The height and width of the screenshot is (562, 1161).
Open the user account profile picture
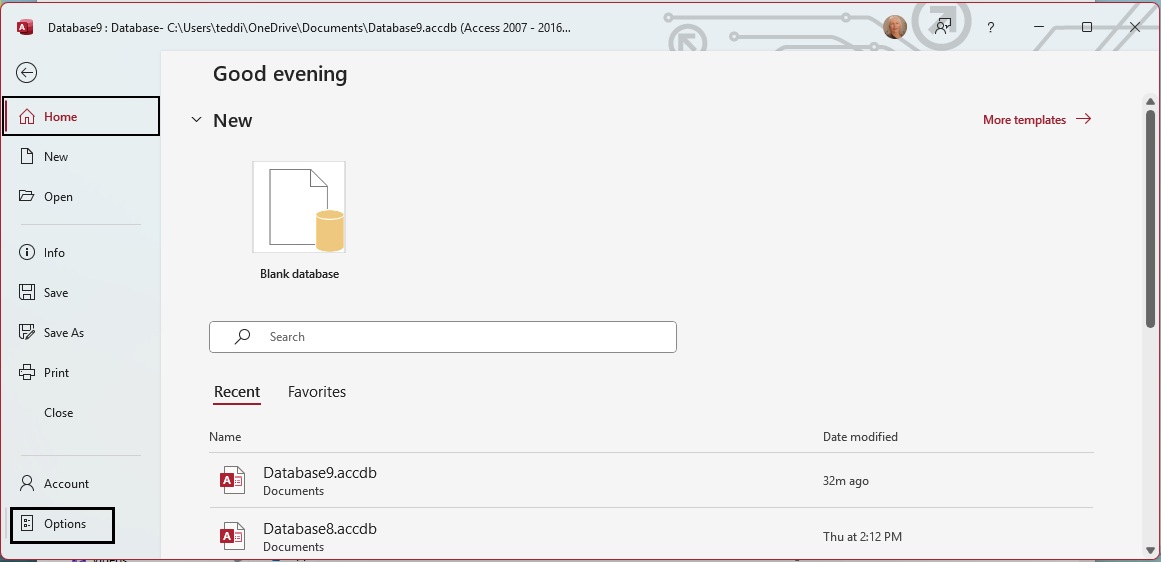click(894, 27)
